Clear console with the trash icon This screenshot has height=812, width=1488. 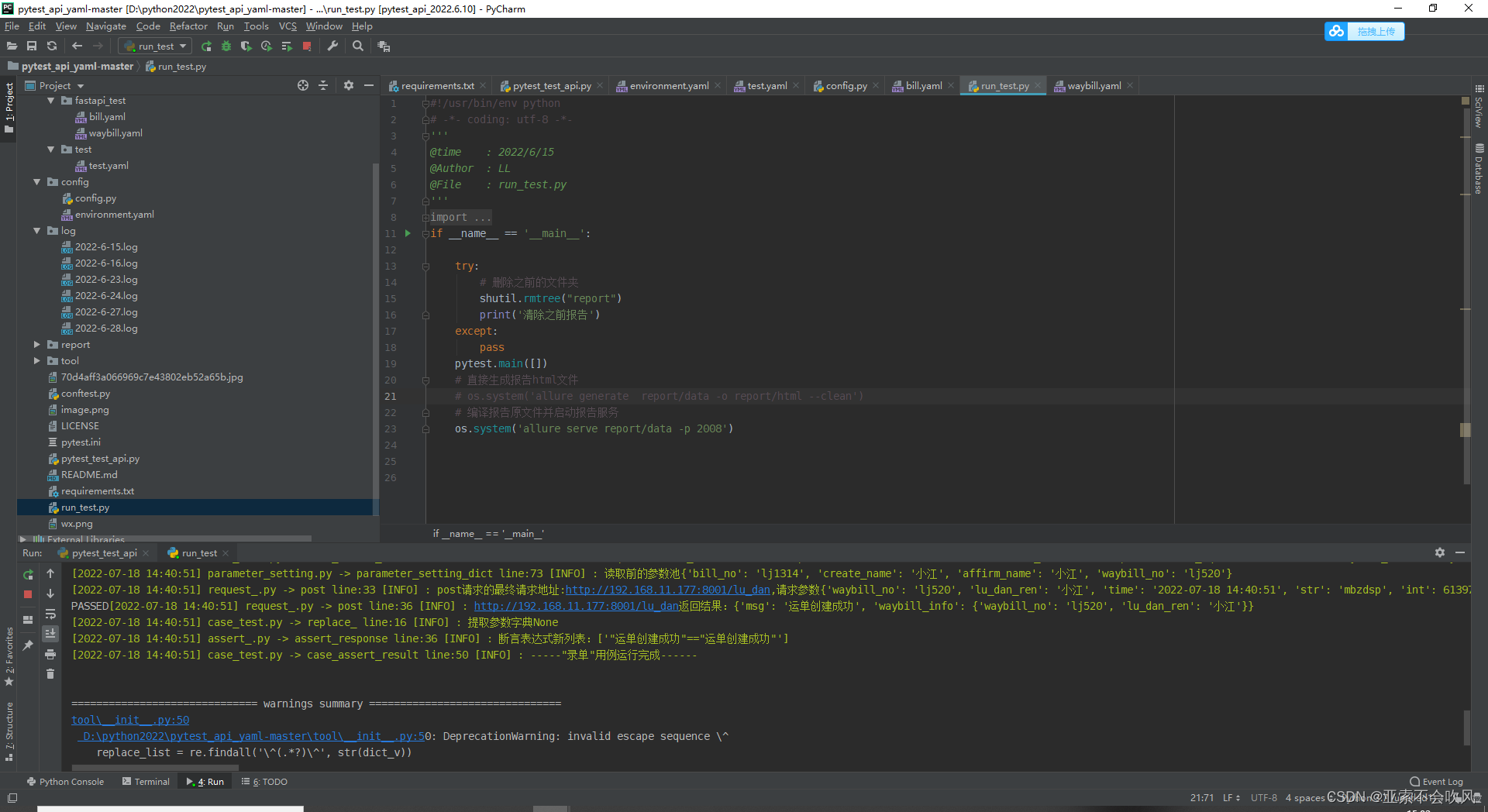point(50,674)
